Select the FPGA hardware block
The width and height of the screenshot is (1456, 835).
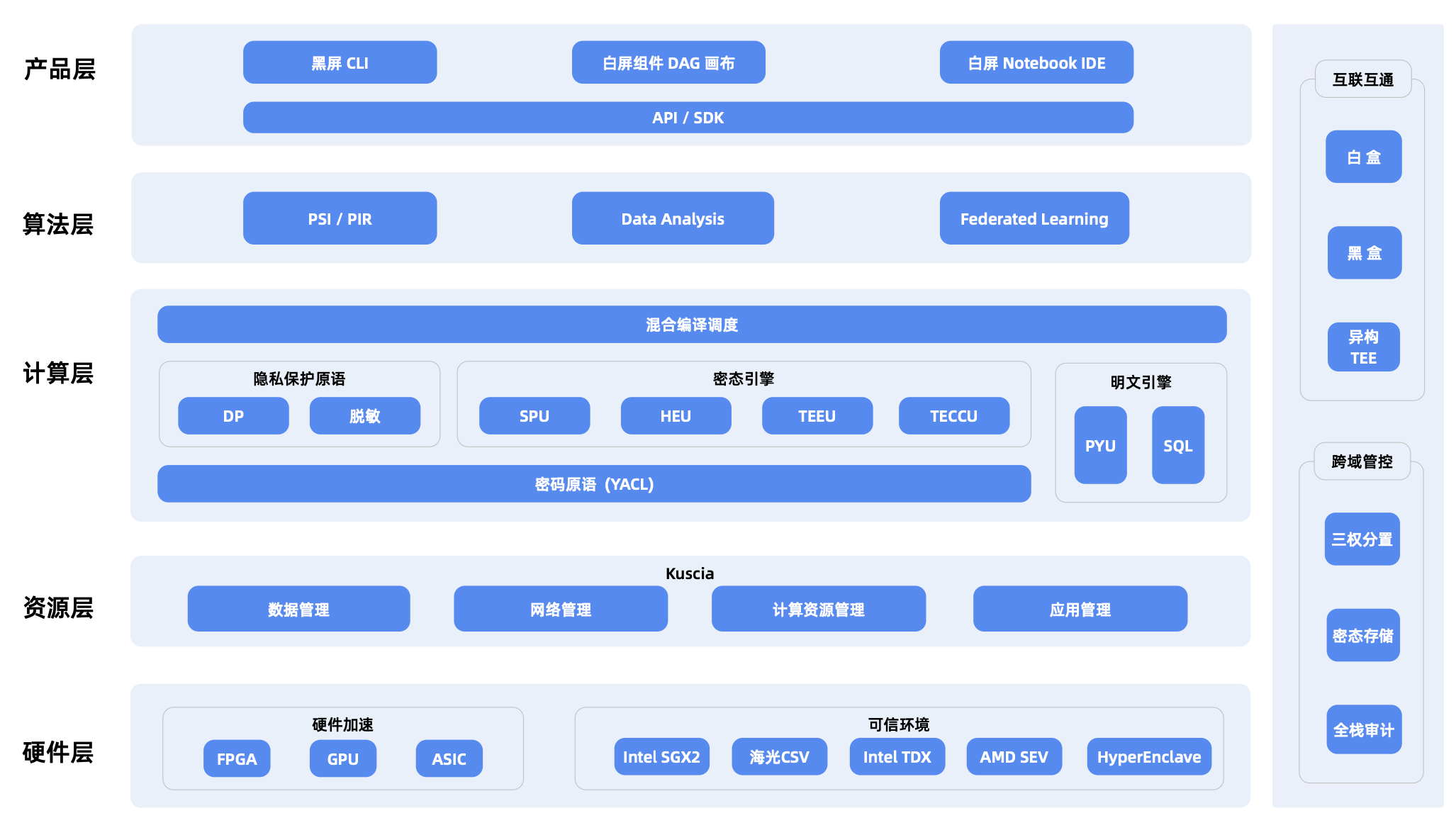[x=236, y=758]
